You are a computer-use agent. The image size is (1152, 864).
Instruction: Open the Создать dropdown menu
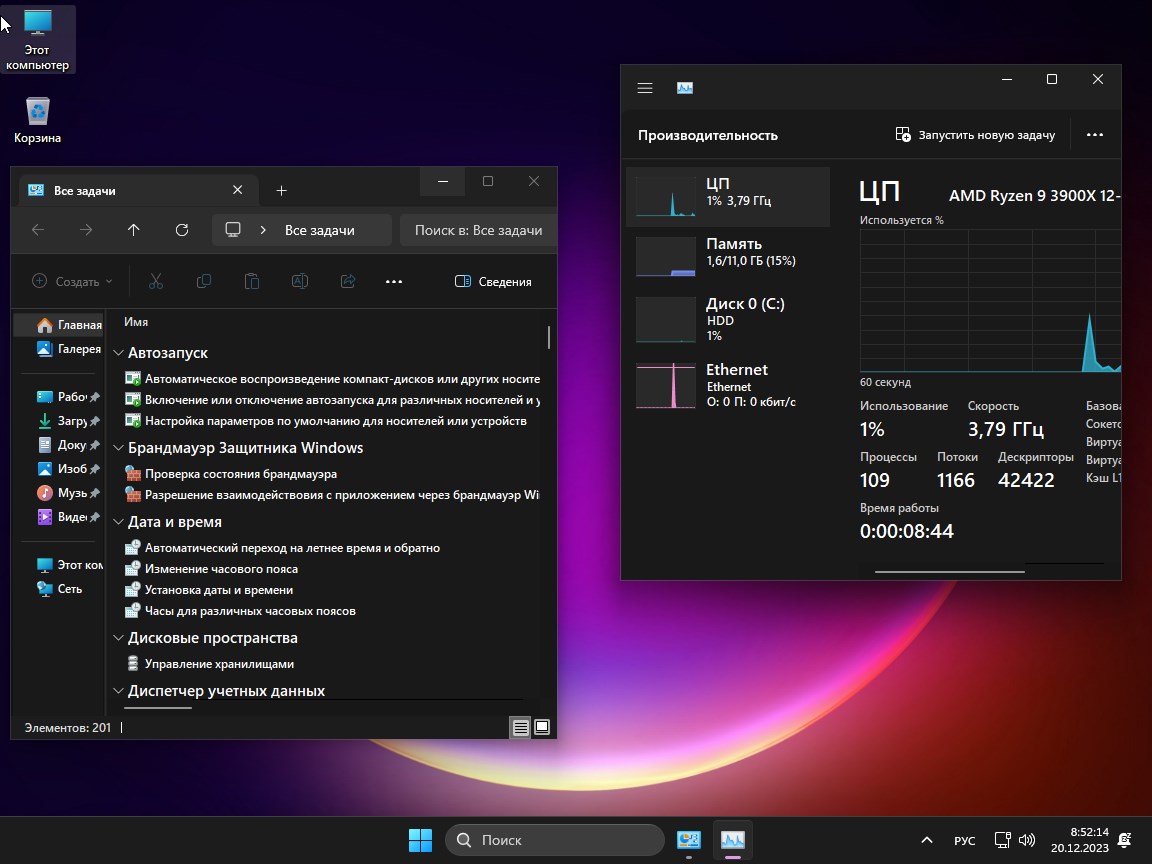tap(72, 282)
